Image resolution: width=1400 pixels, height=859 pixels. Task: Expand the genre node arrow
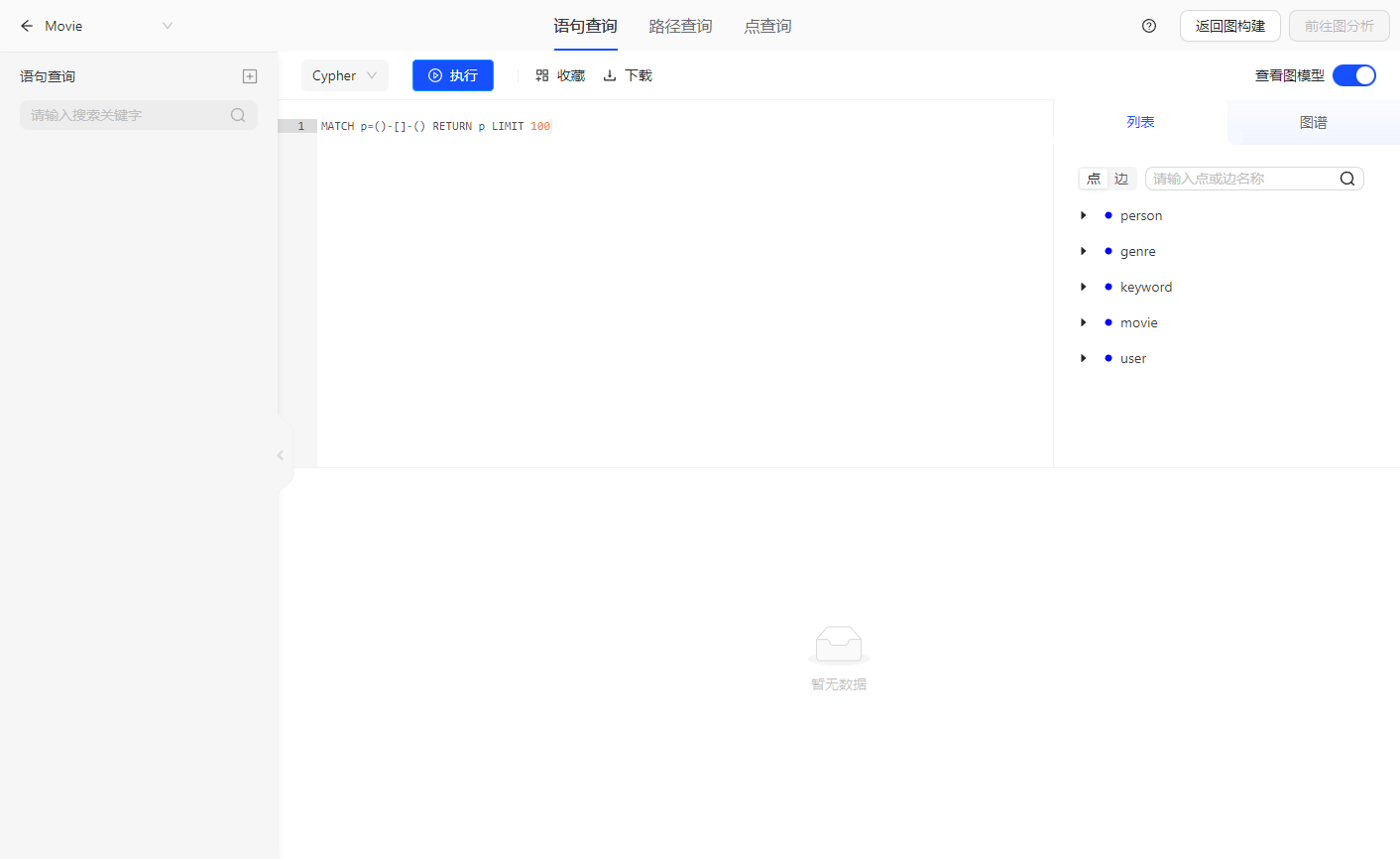click(x=1083, y=251)
